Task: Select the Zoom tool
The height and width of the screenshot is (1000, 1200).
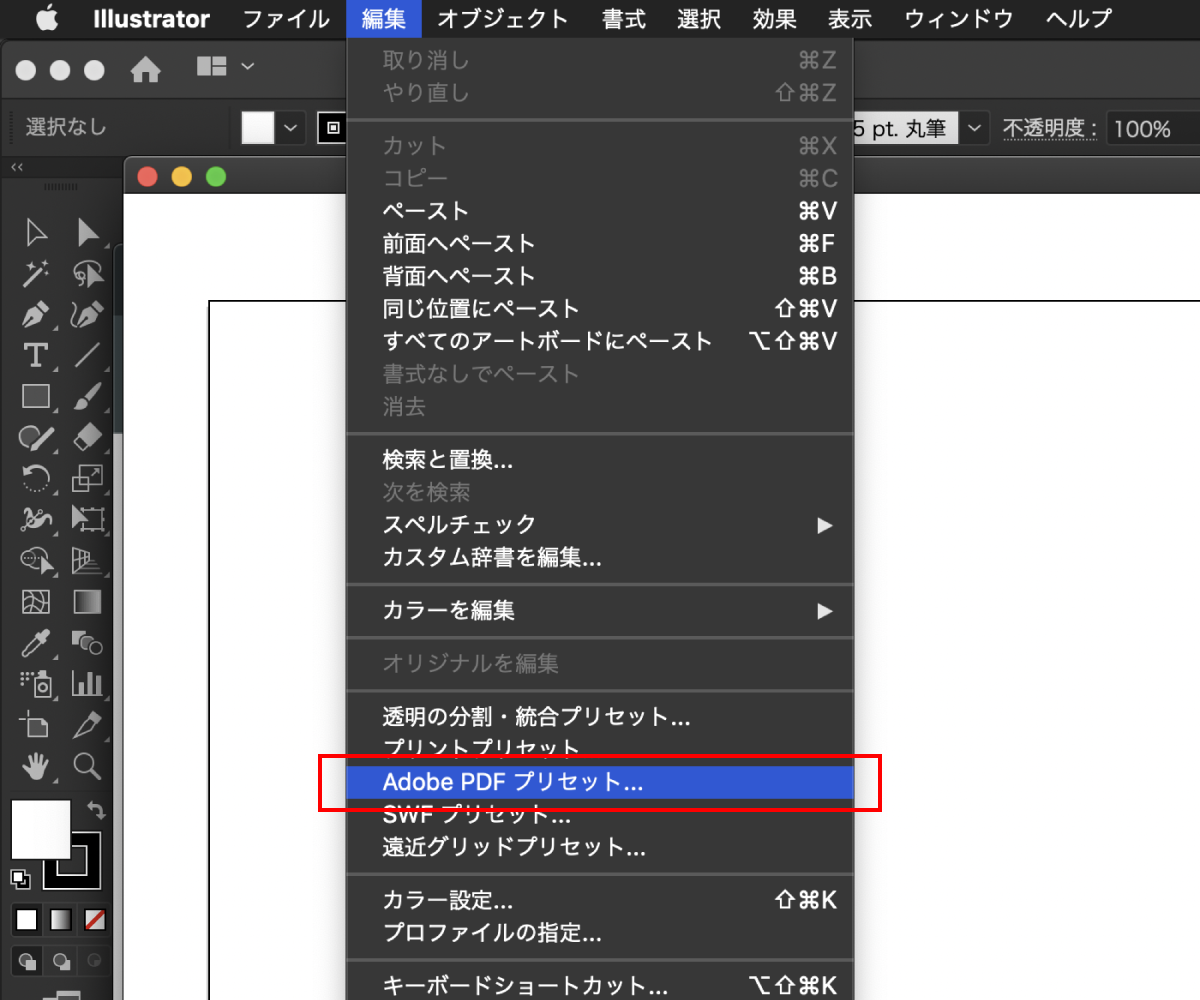Action: [88, 766]
